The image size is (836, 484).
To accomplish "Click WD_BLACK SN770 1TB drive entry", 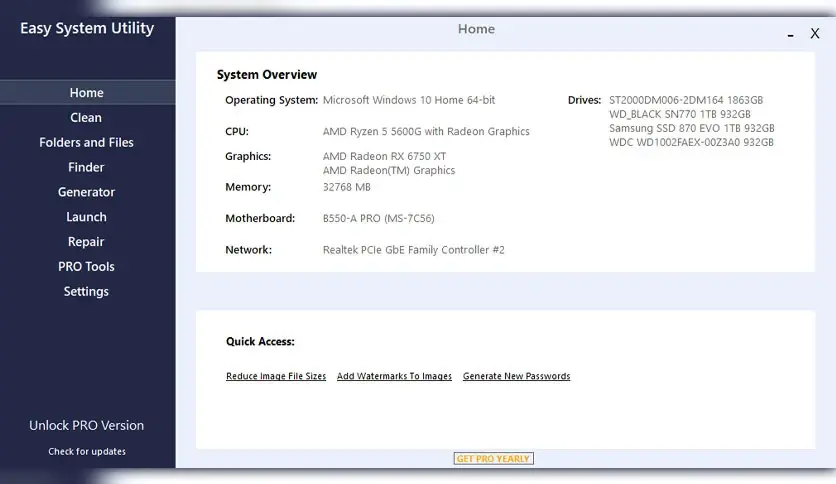I will [x=680, y=114].
